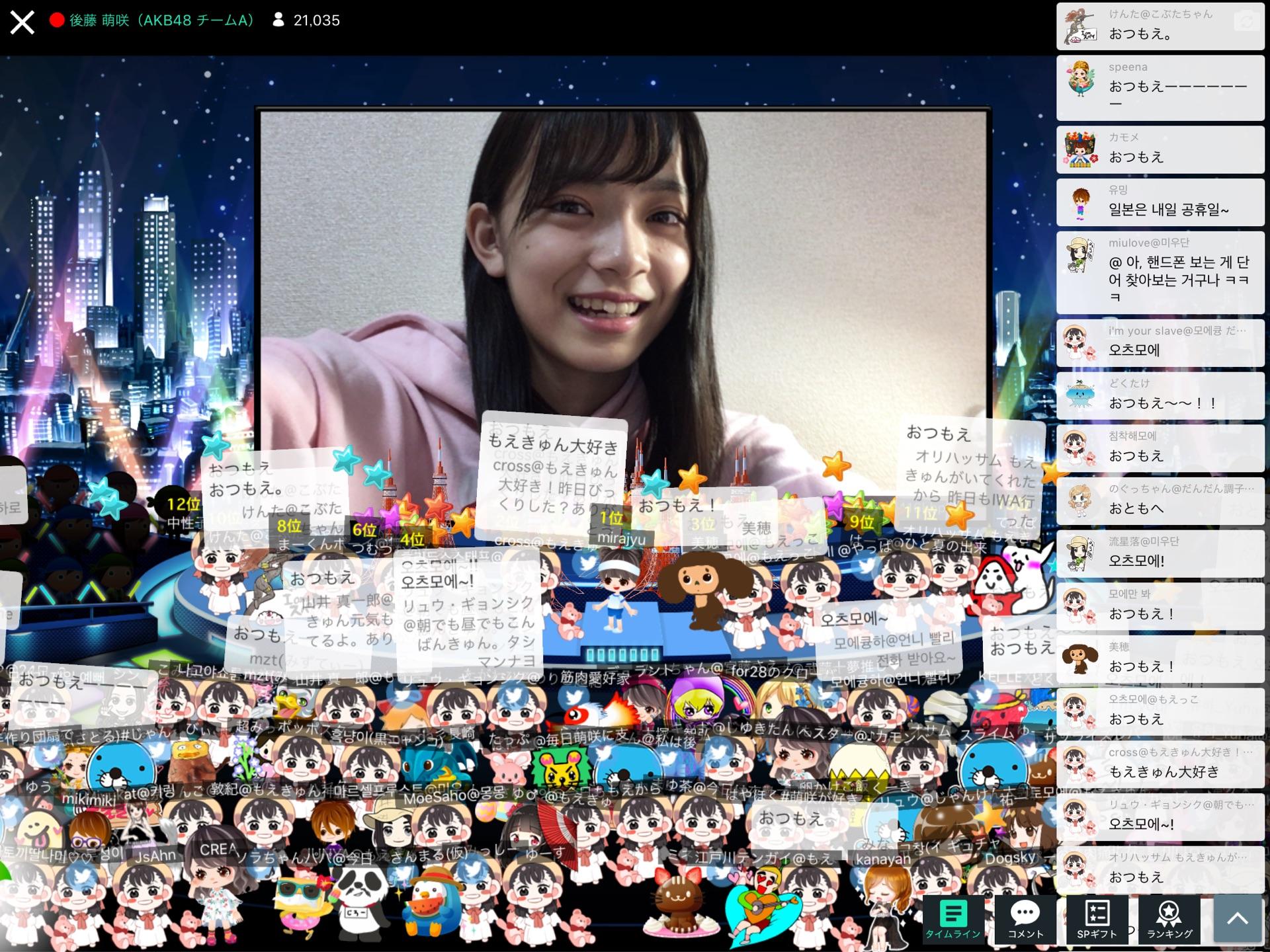This screenshot has height=952, width=1270.
Task: Select のぐっちゃん comment avatar
Action: pos(1080,500)
